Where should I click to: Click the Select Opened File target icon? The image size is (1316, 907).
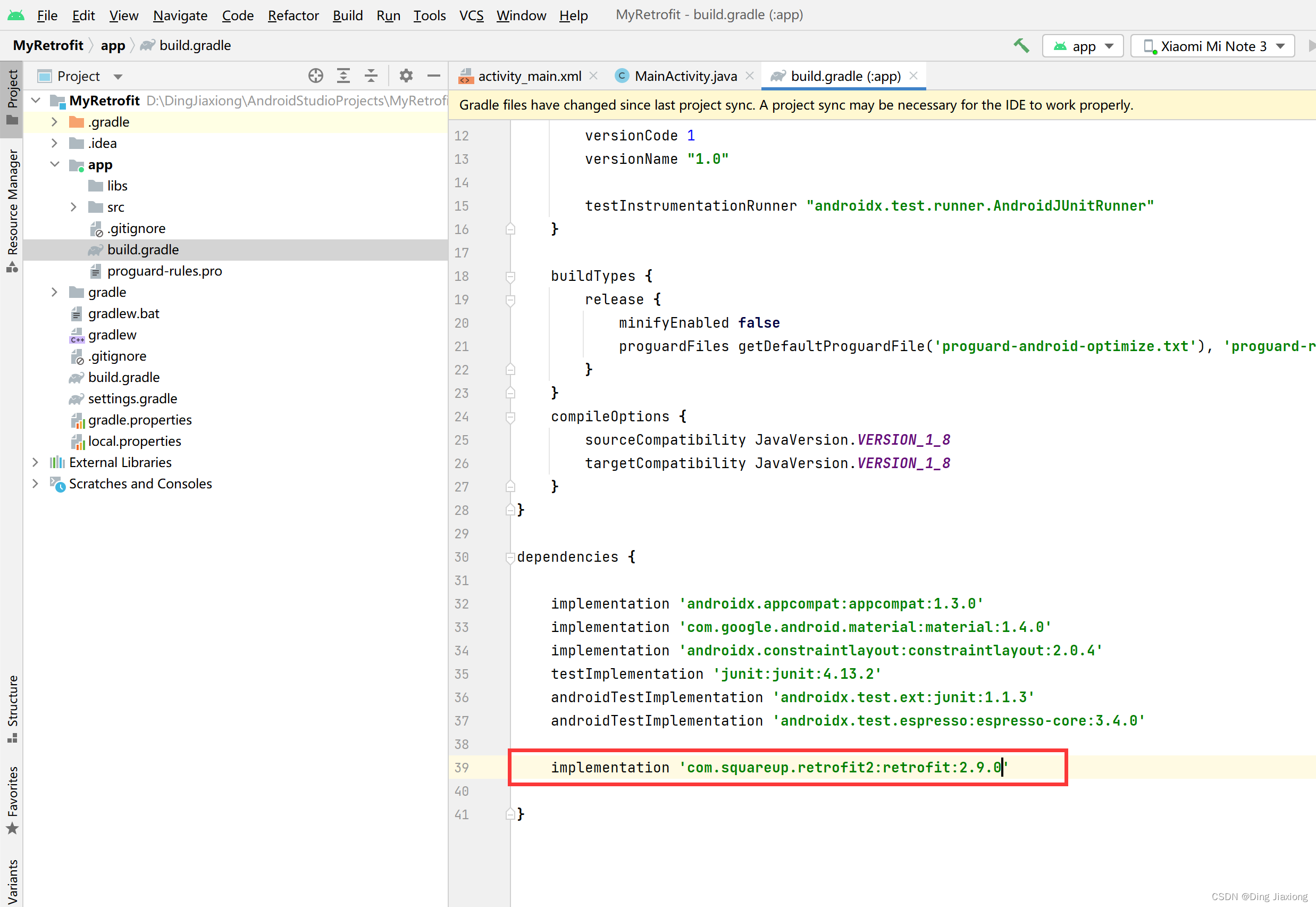coord(315,76)
